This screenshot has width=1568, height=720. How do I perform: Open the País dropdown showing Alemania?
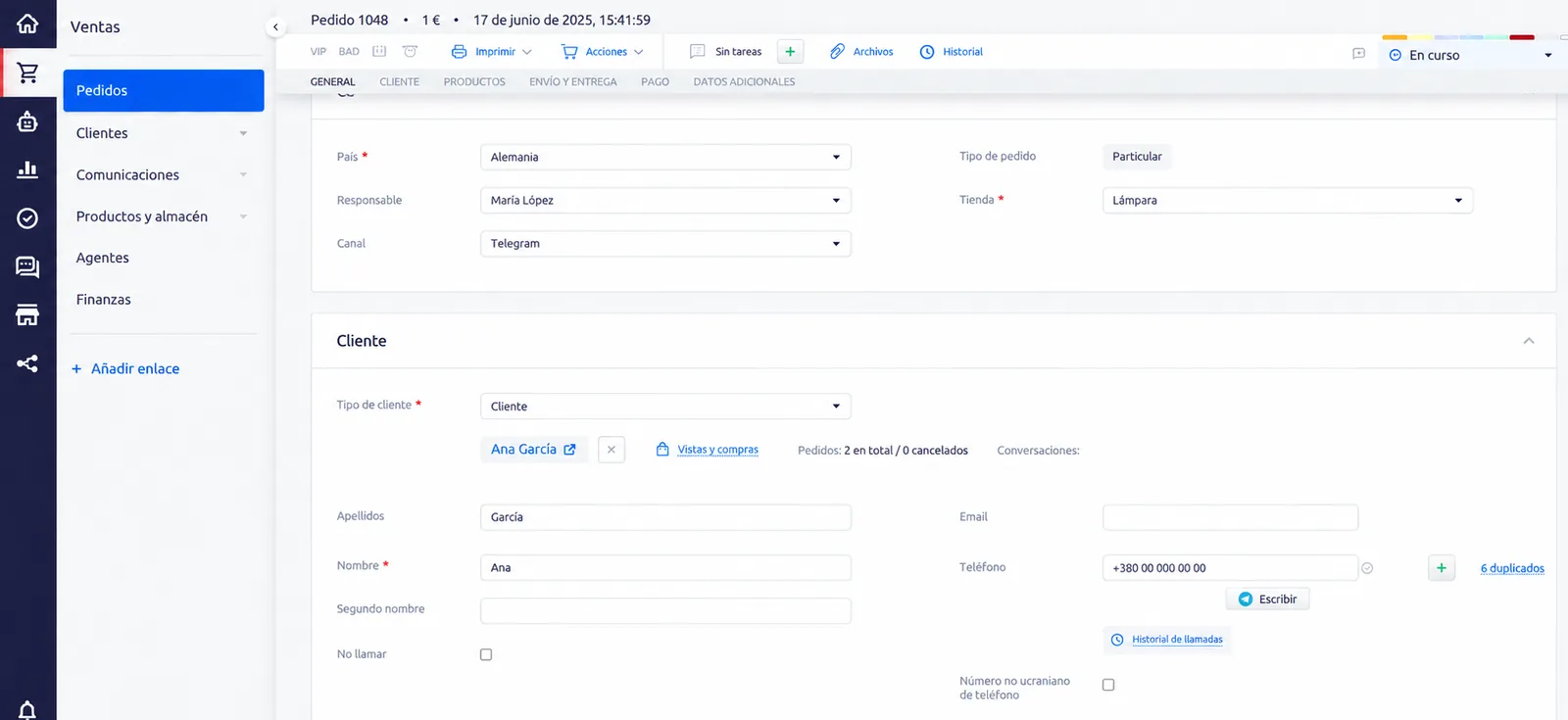(665, 157)
